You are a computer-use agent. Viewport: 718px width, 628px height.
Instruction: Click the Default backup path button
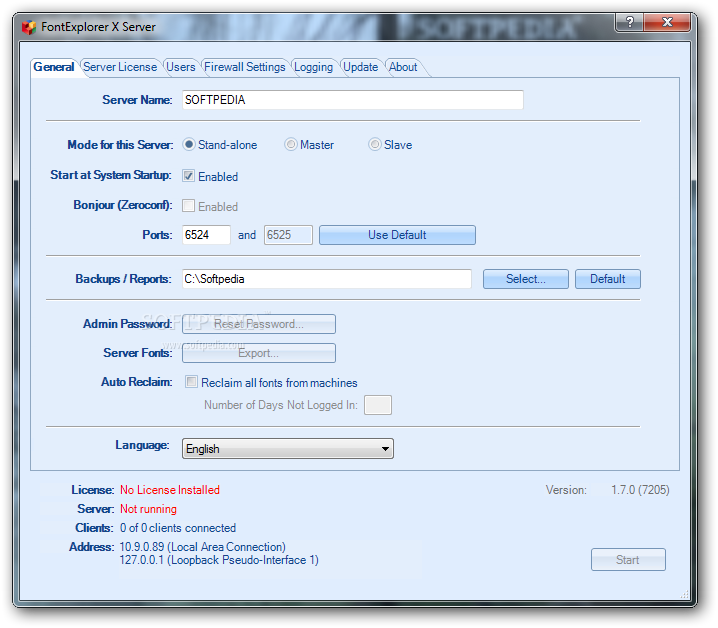pos(608,279)
